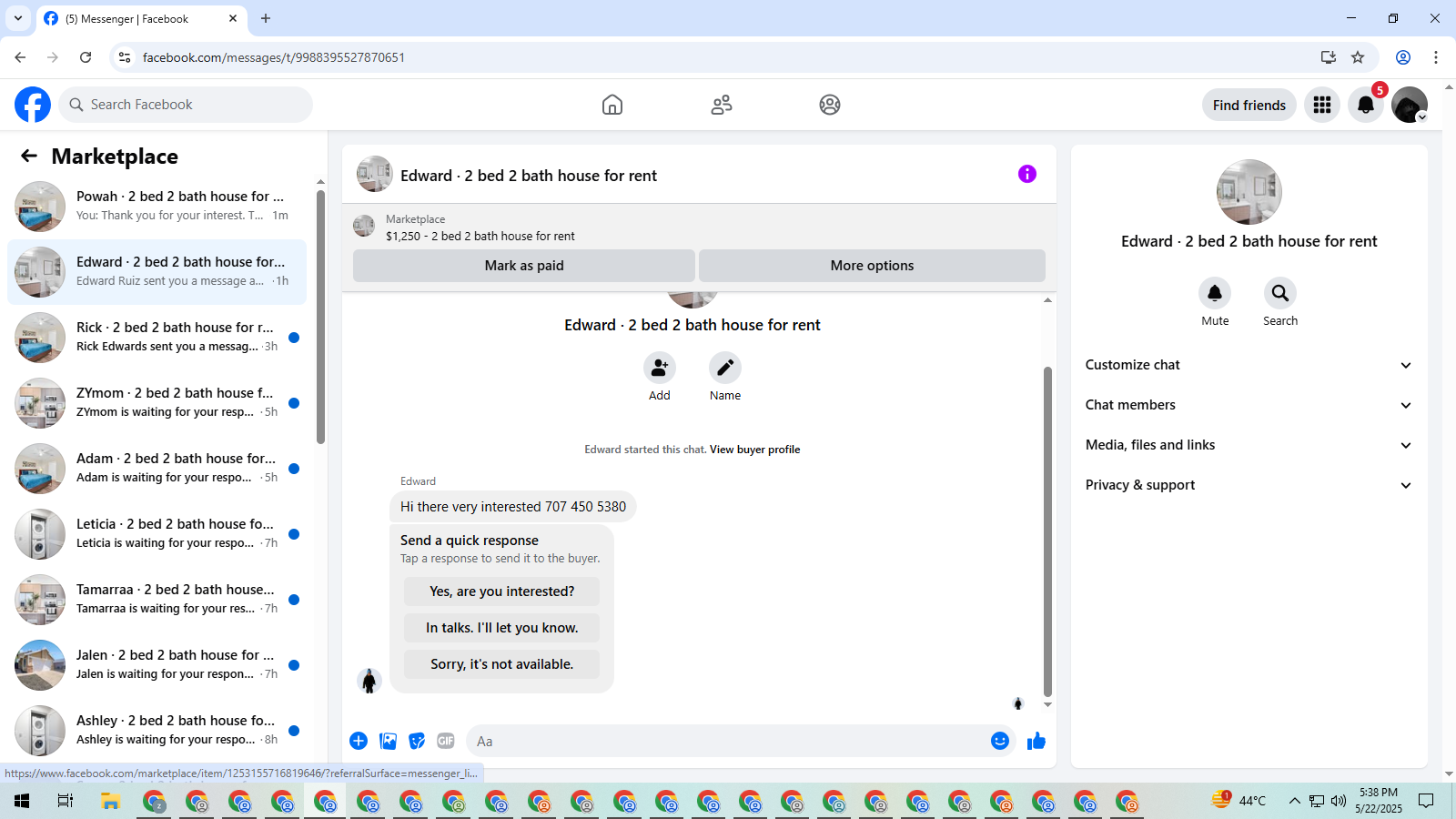Viewport: 1456px width, 819px height.
Task: Open a new browser tab
Action: 266,18
